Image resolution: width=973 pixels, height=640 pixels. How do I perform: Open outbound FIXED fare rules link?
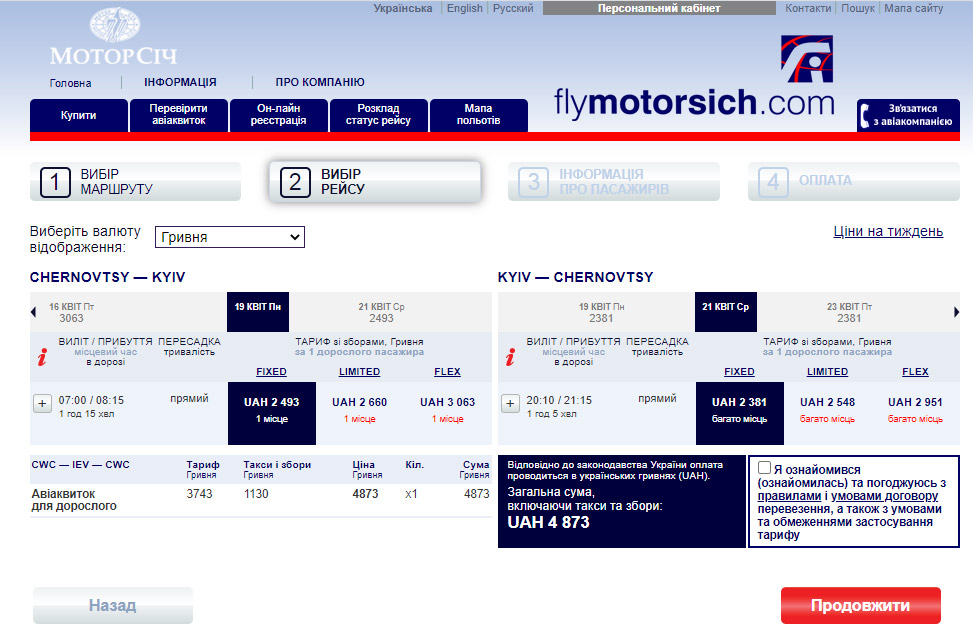[271, 372]
